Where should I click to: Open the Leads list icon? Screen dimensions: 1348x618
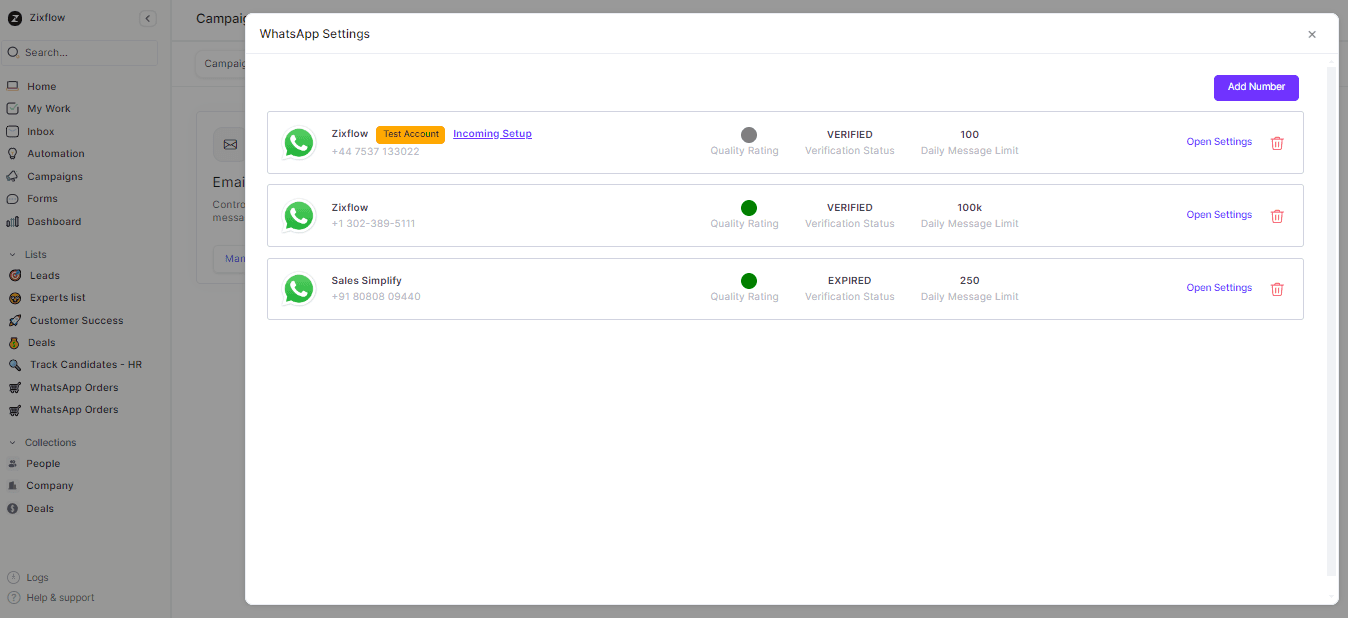pyautogui.click(x=13, y=275)
